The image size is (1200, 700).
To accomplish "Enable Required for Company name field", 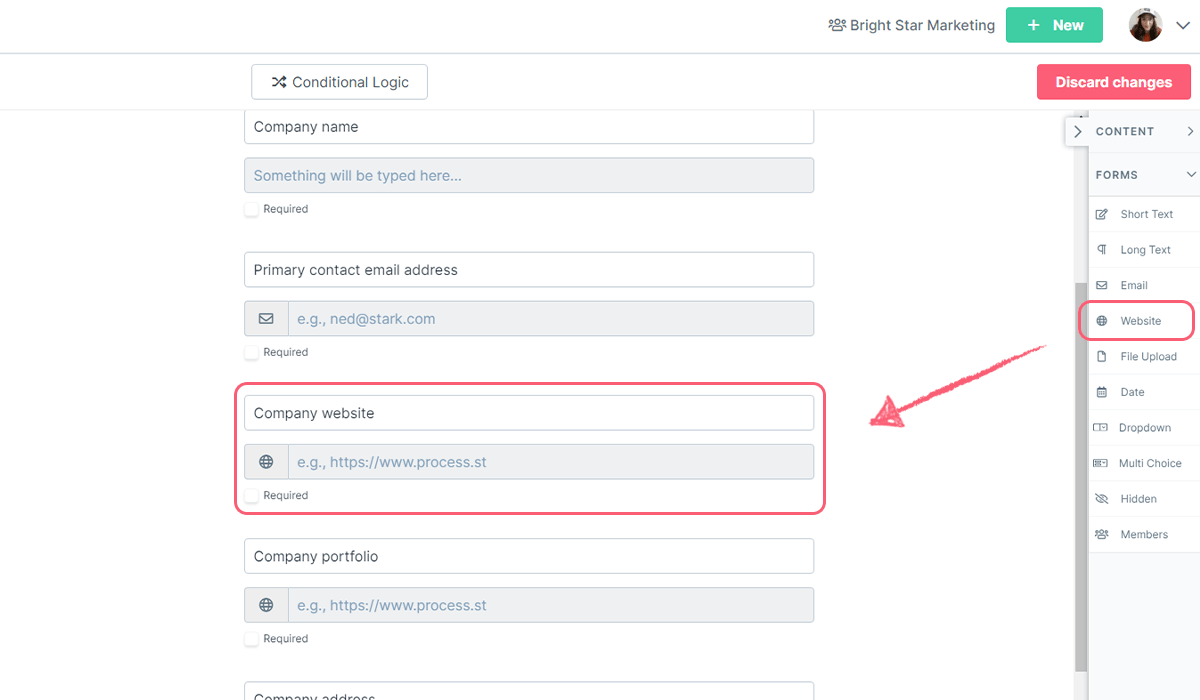I will (x=252, y=209).
